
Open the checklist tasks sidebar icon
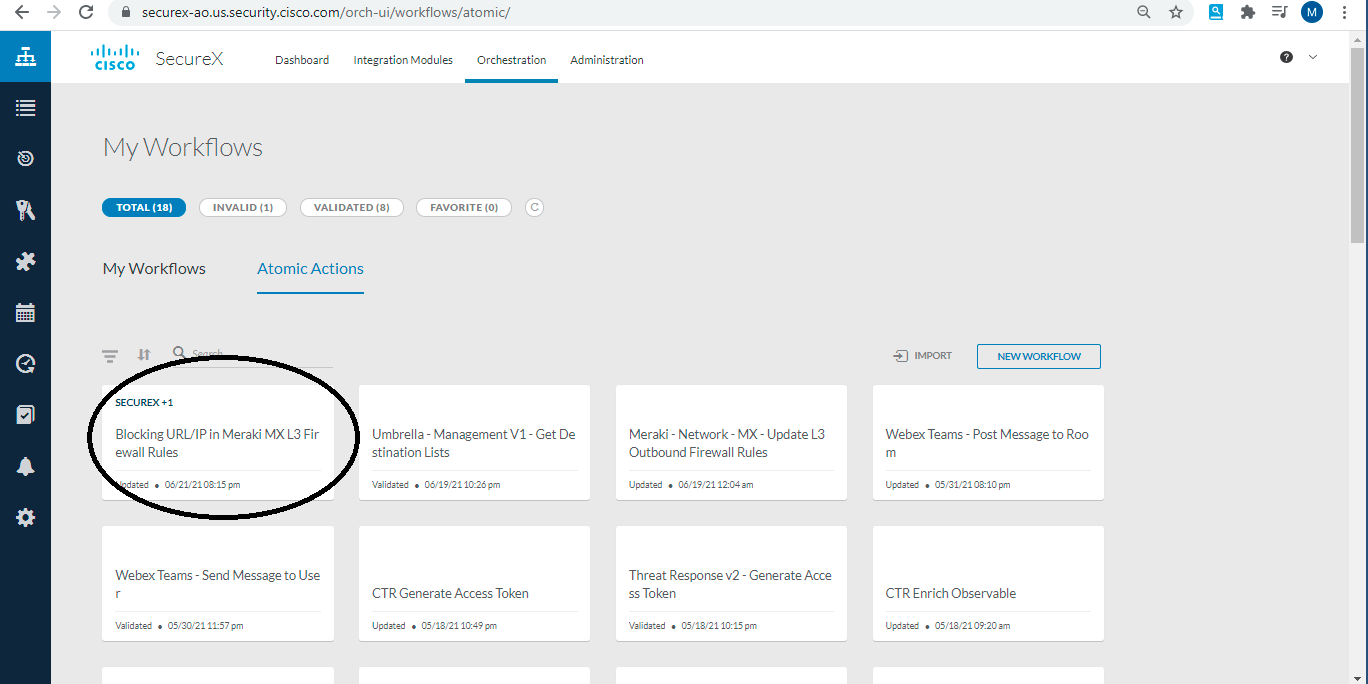click(x=25, y=415)
